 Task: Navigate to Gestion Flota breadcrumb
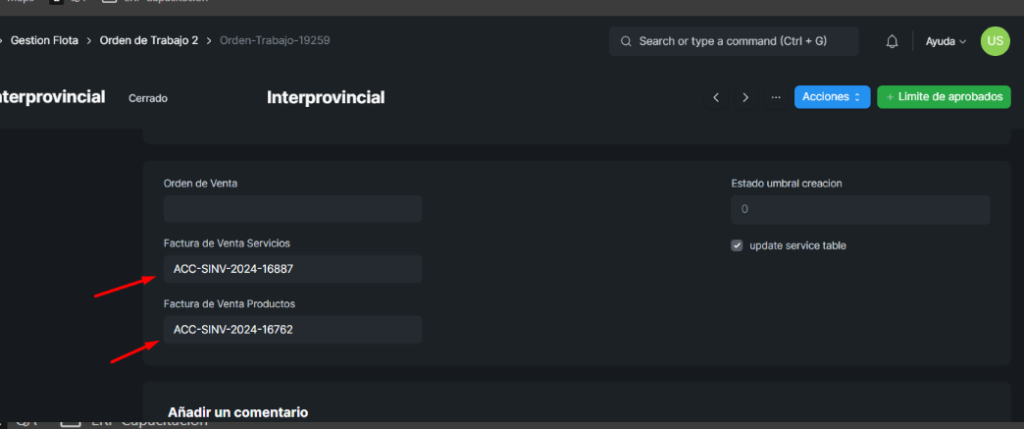point(44,40)
